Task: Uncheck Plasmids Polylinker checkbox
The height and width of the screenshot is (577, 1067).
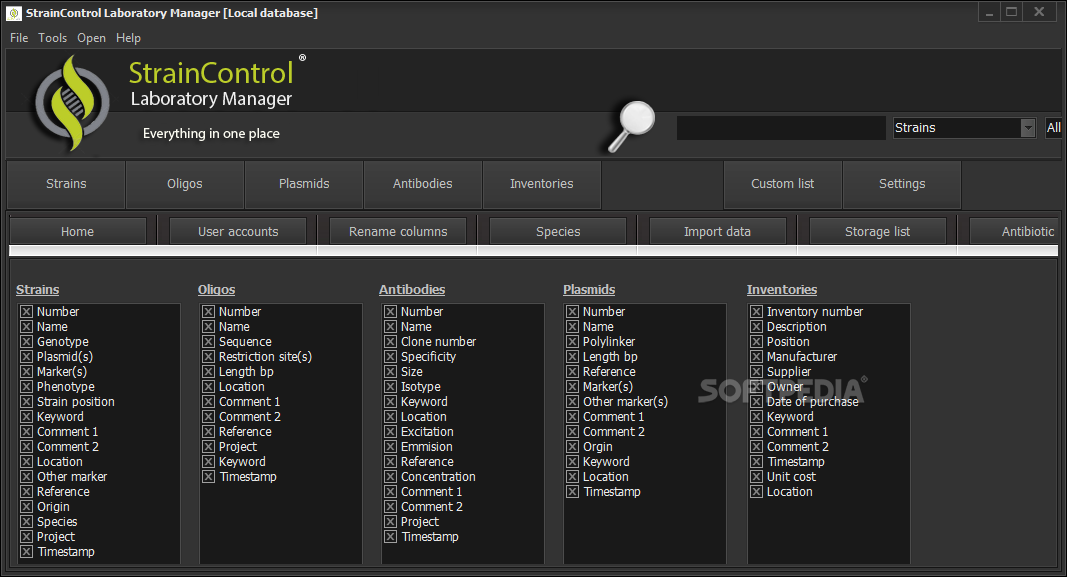Action: tap(572, 342)
